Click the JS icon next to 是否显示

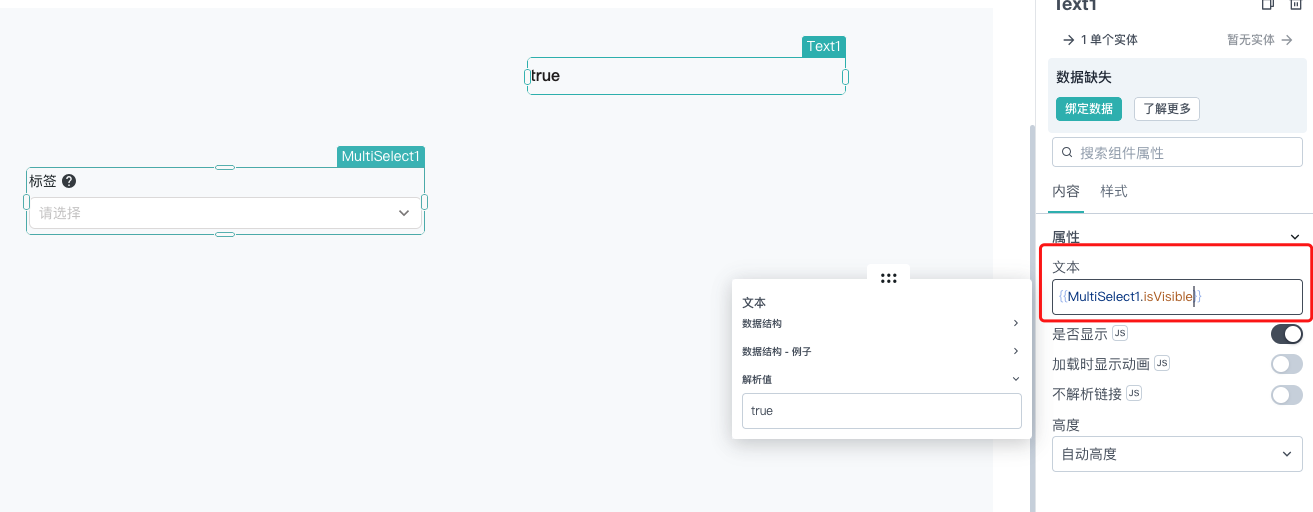1120,333
